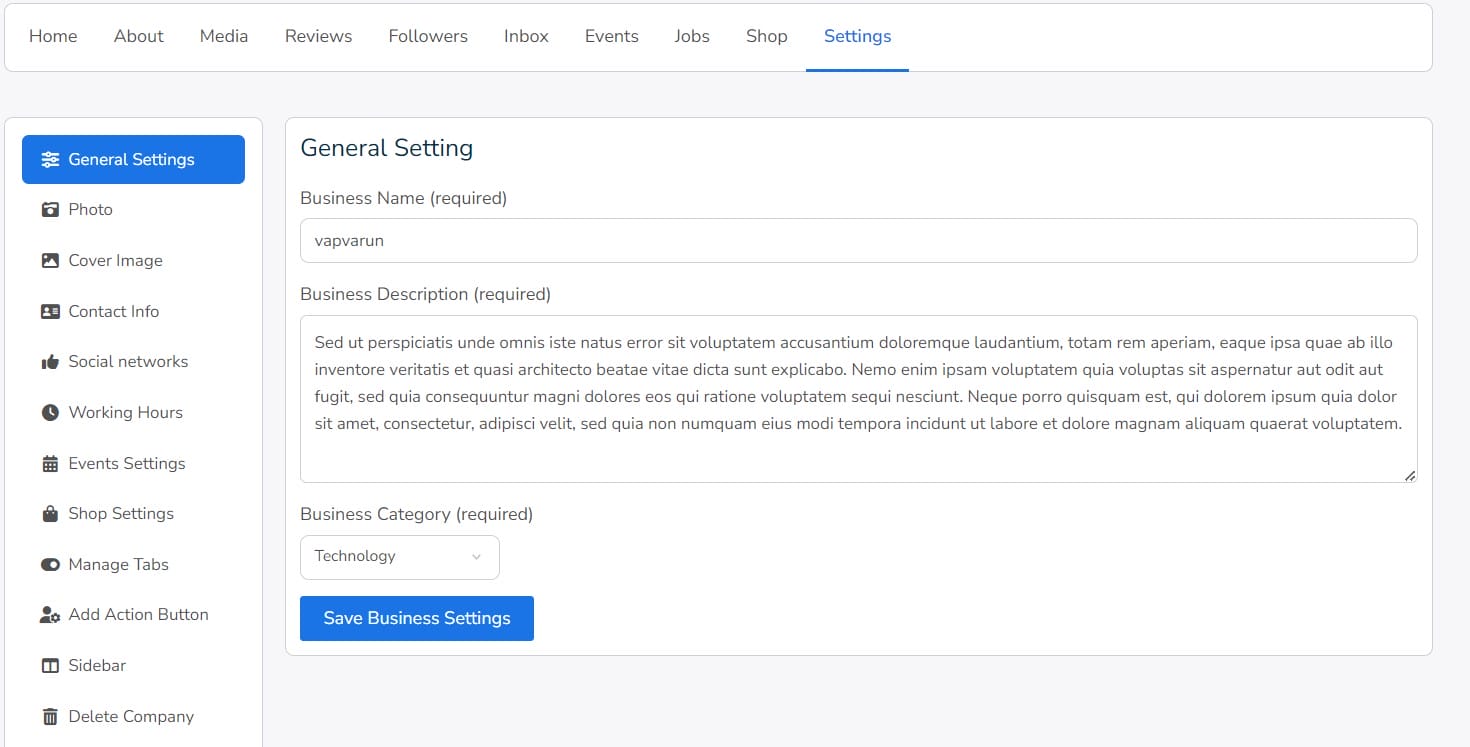1470x747 pixels.
Task: Click the Business Name input field
Action: pos(858,241)
